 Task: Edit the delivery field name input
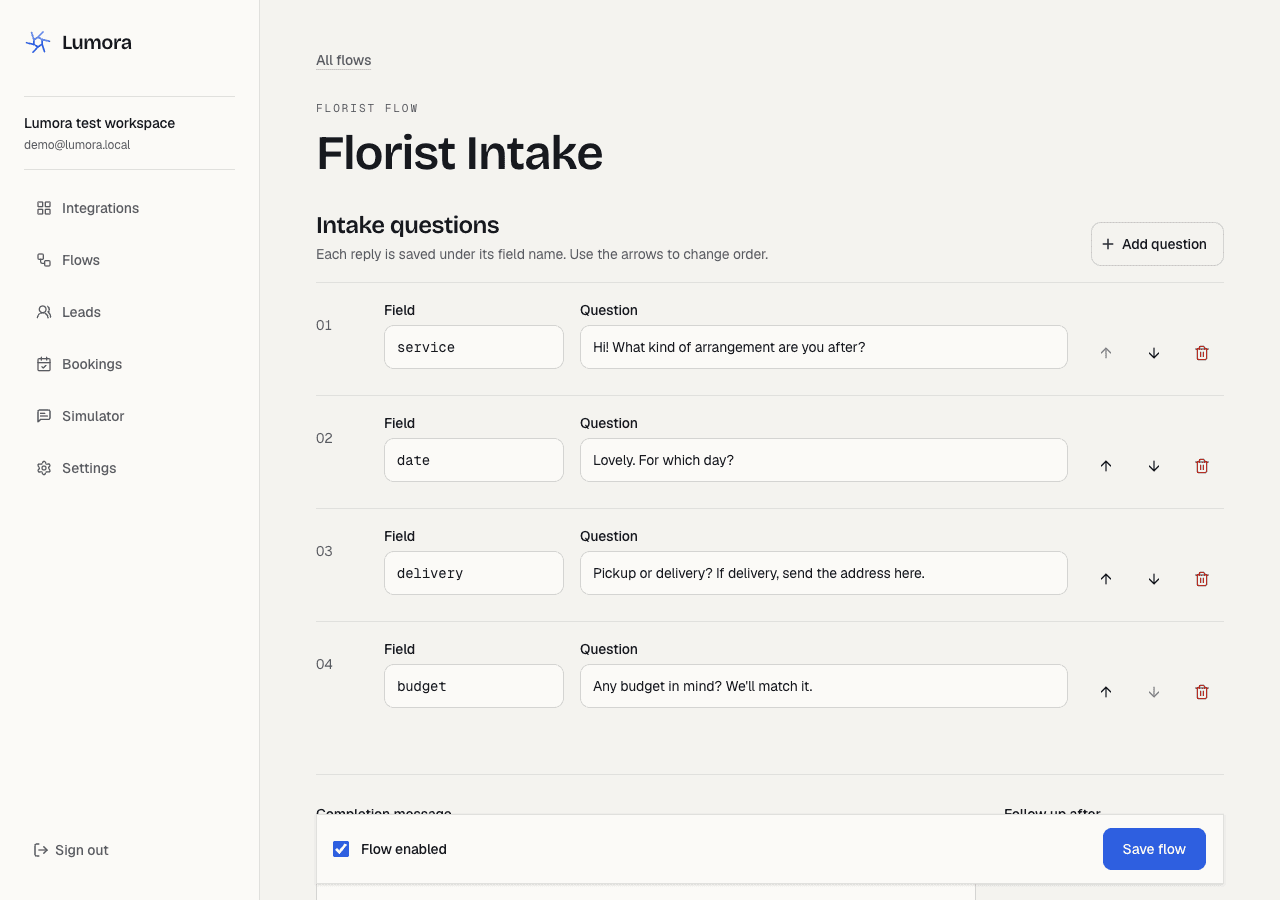pyautogui.click(x=474, y=573)
